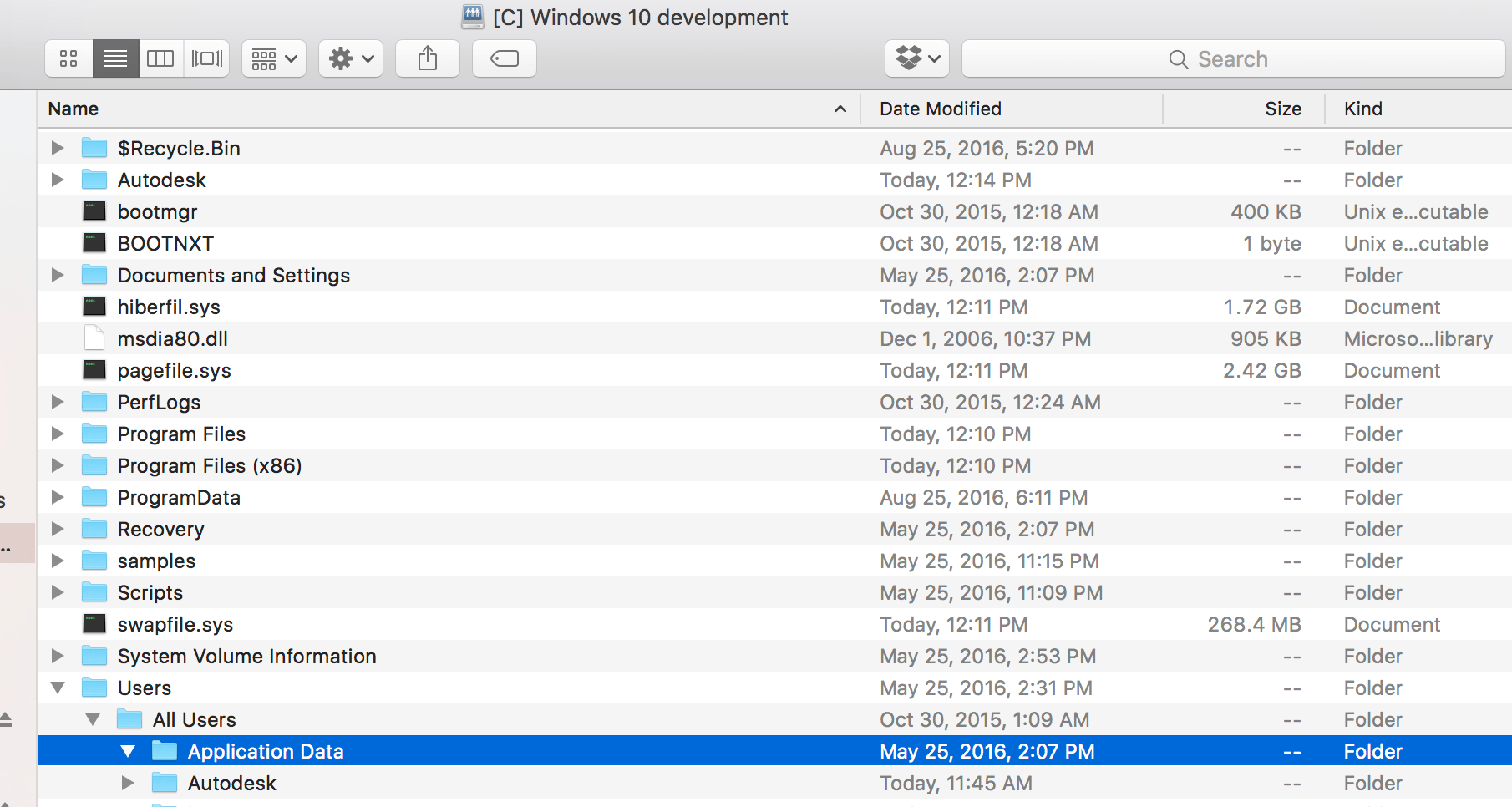
Task: Click the "905 KB" size value
Action: click(x=1266, y=338)
